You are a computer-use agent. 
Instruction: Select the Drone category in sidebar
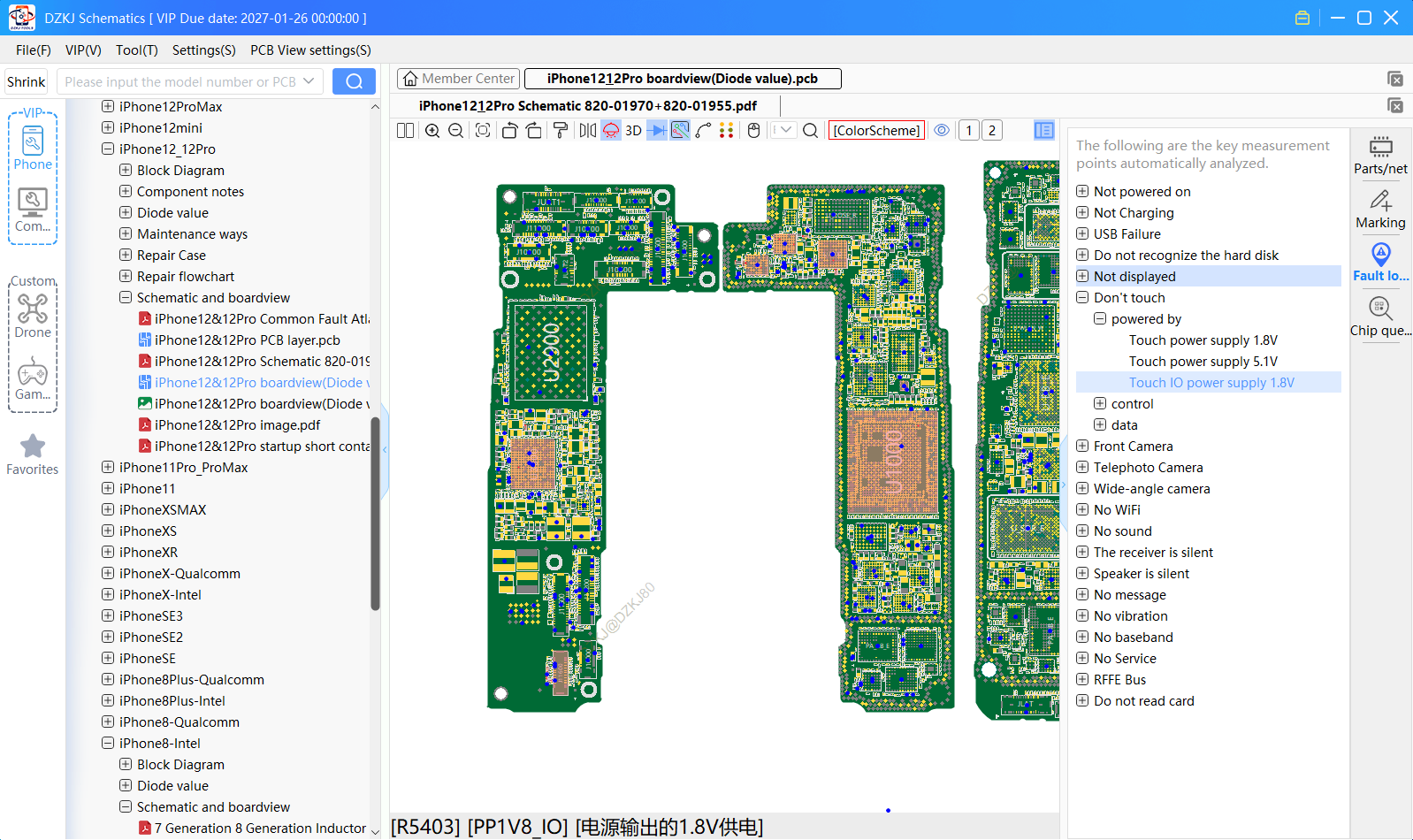[33, 316]
